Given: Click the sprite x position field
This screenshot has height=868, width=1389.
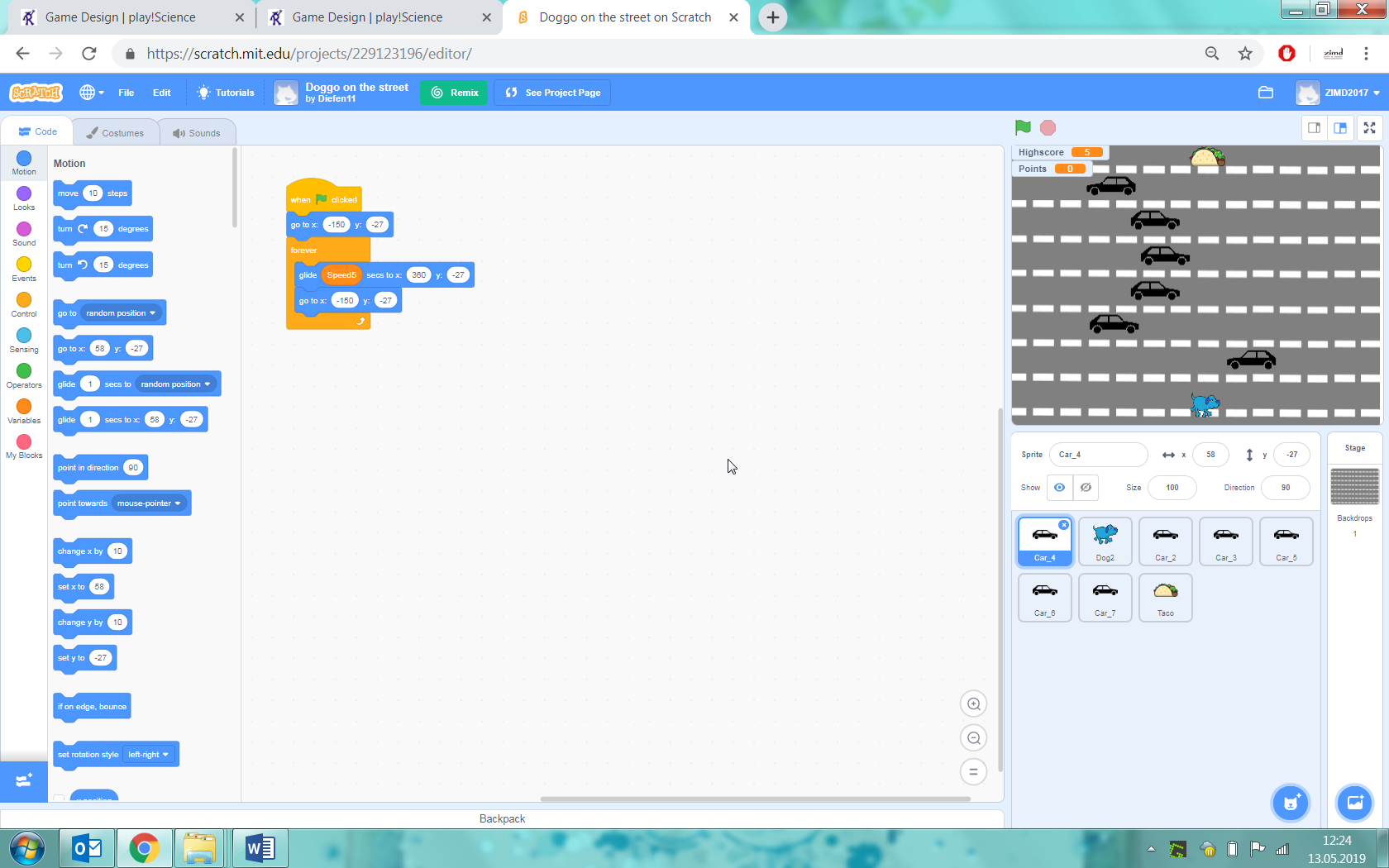Looking at the screenshot, I should [1210, 455].
